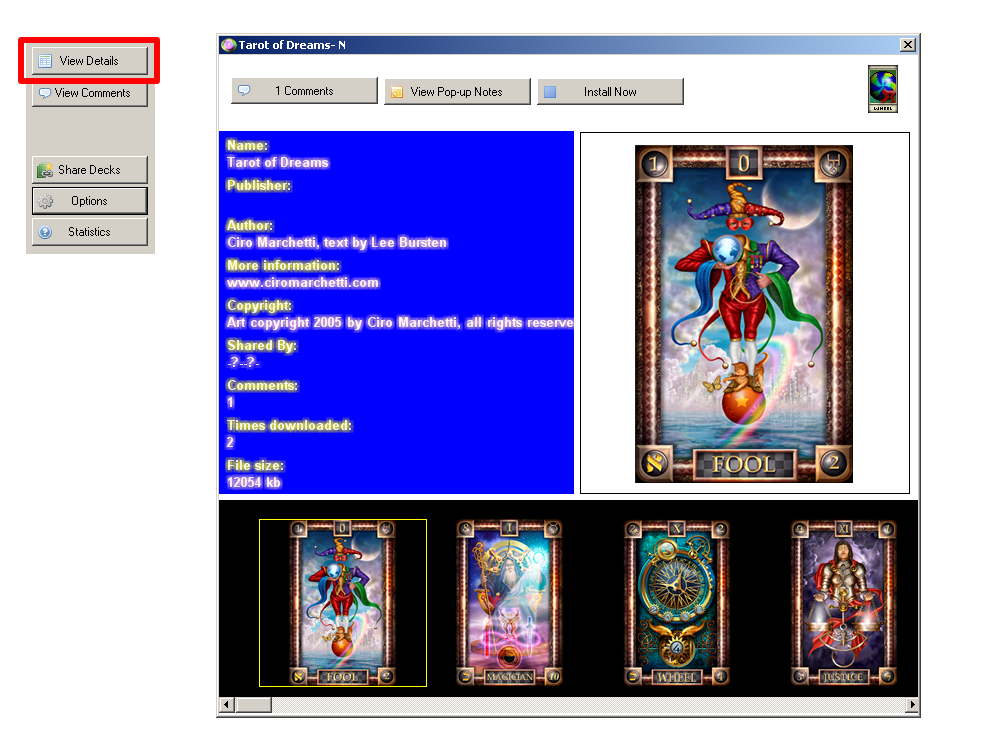Viewport: 1000px width, 750px height.
Task: Click the question mark icon on Statistics
Action: pos(45,232)
